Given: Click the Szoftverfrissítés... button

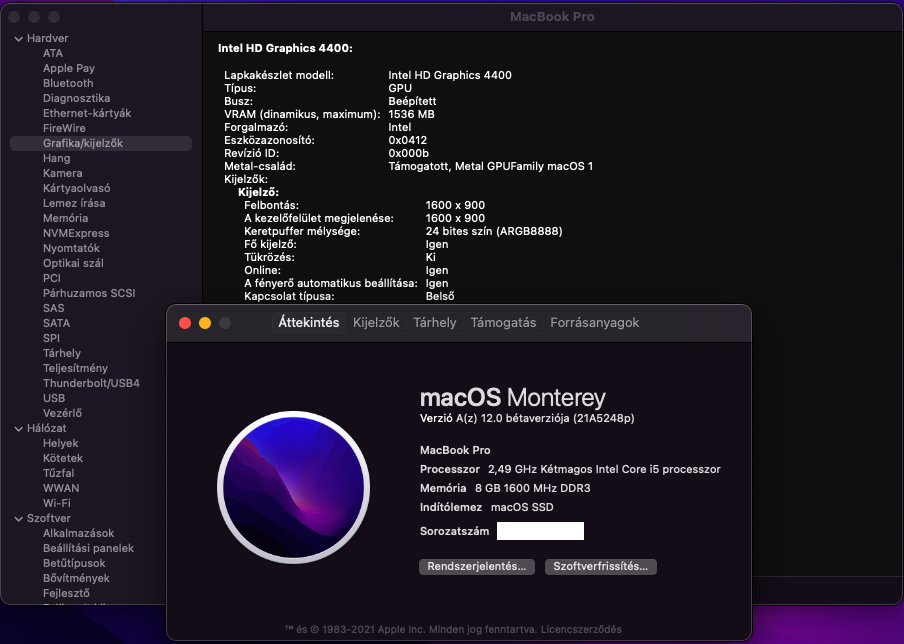Looking at the screenshot, I should coord(601,567).
